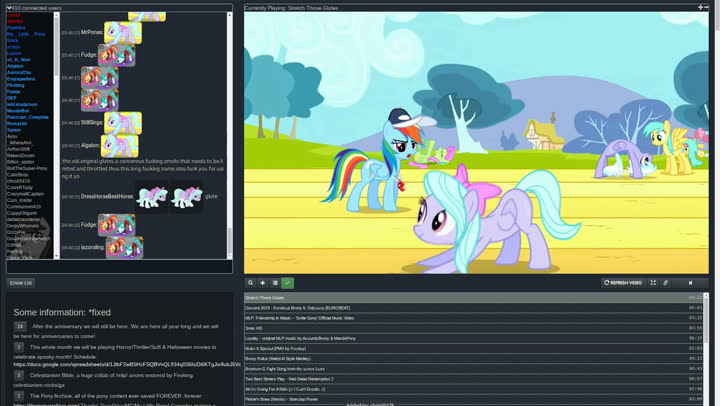Click the playlist scrollbar thumb

[706, 321]
